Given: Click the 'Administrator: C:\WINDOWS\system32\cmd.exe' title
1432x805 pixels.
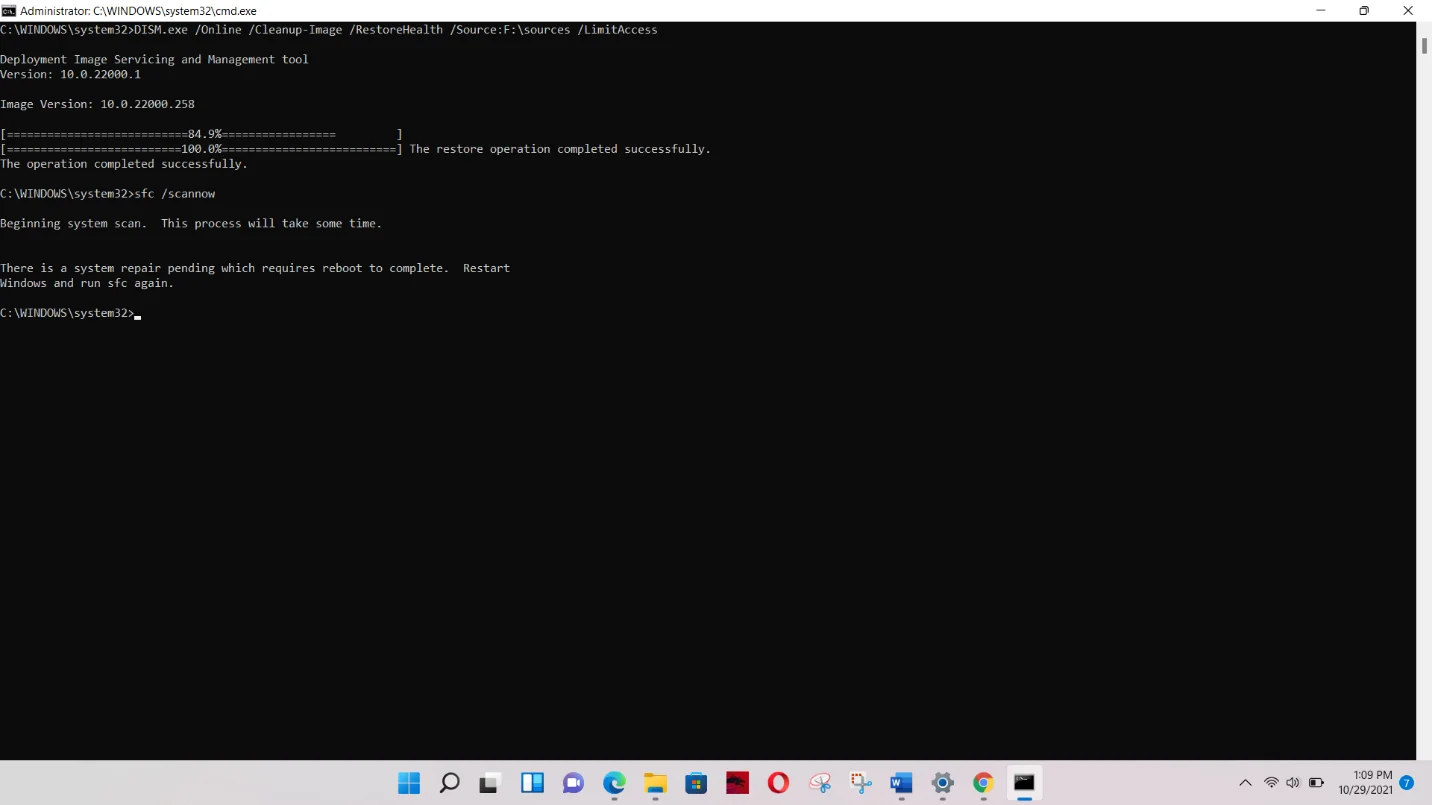Looking at the screenshot, I should coord(138,11).
